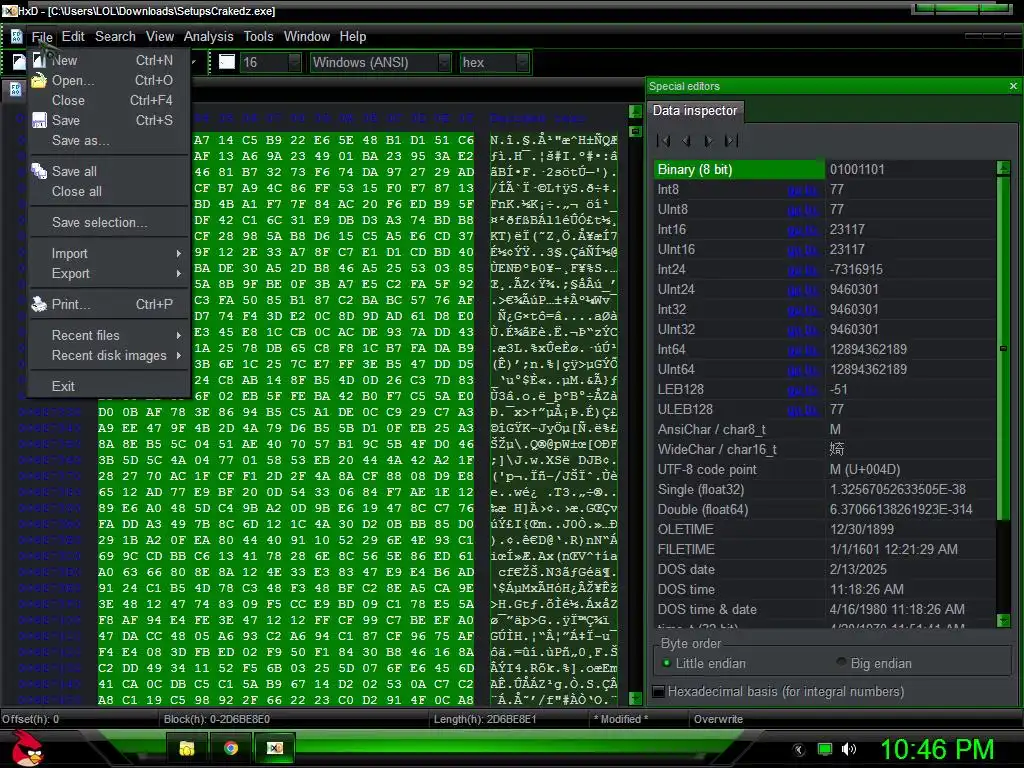Click the go-to link in the Int32 row
The width and height of the screenshot is (1024, 768).
(802, 310)
